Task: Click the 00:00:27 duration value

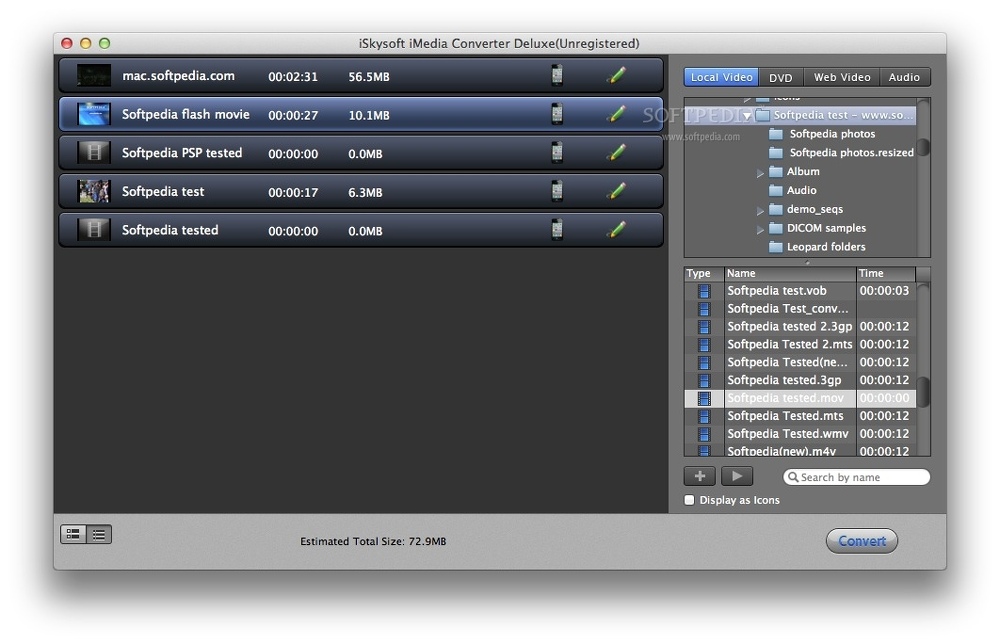Action: [x=293, y=115]
